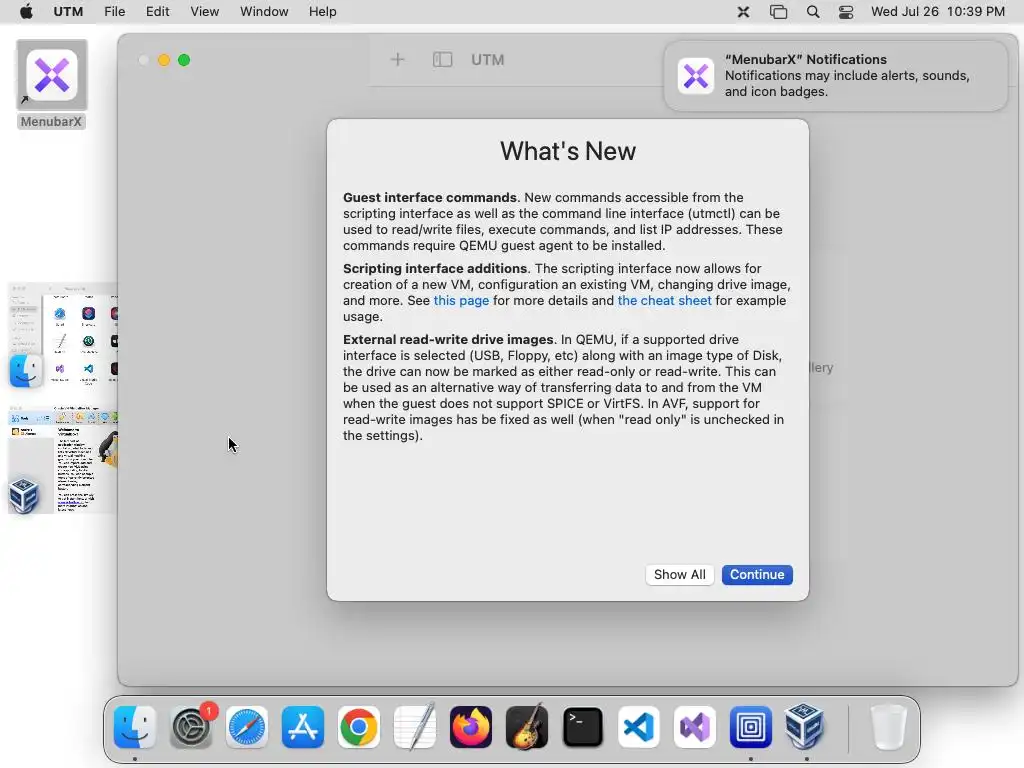Image resolution: width=1024 pixels, height=768 pixels.
Task: Open the Window menu
Action: (264, 12)
